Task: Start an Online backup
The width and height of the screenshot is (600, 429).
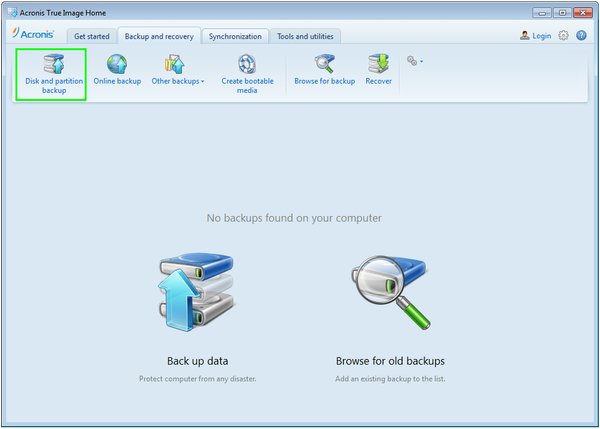Action: point(117,70)
